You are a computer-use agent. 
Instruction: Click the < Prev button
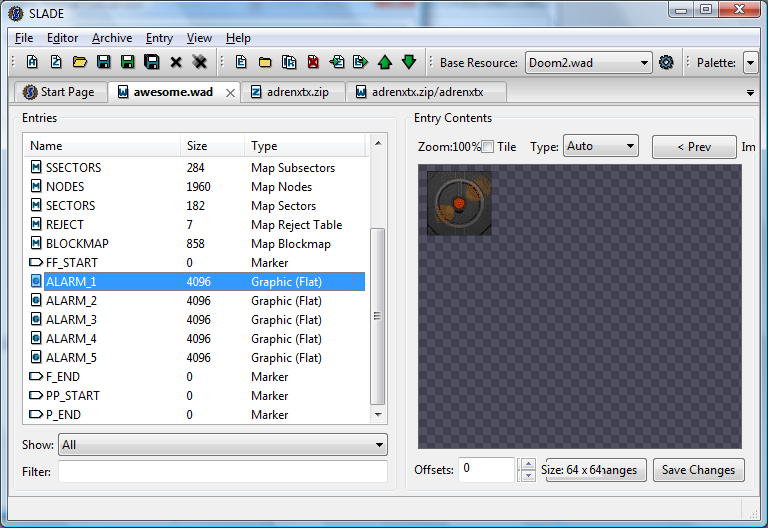(694, 147)
